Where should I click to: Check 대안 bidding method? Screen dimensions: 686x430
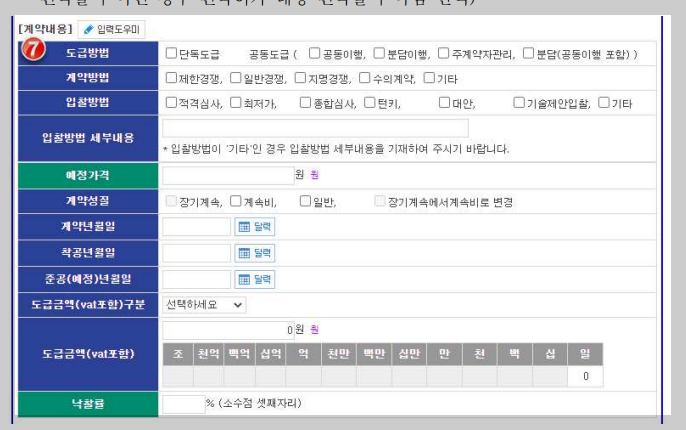(444, 102)
